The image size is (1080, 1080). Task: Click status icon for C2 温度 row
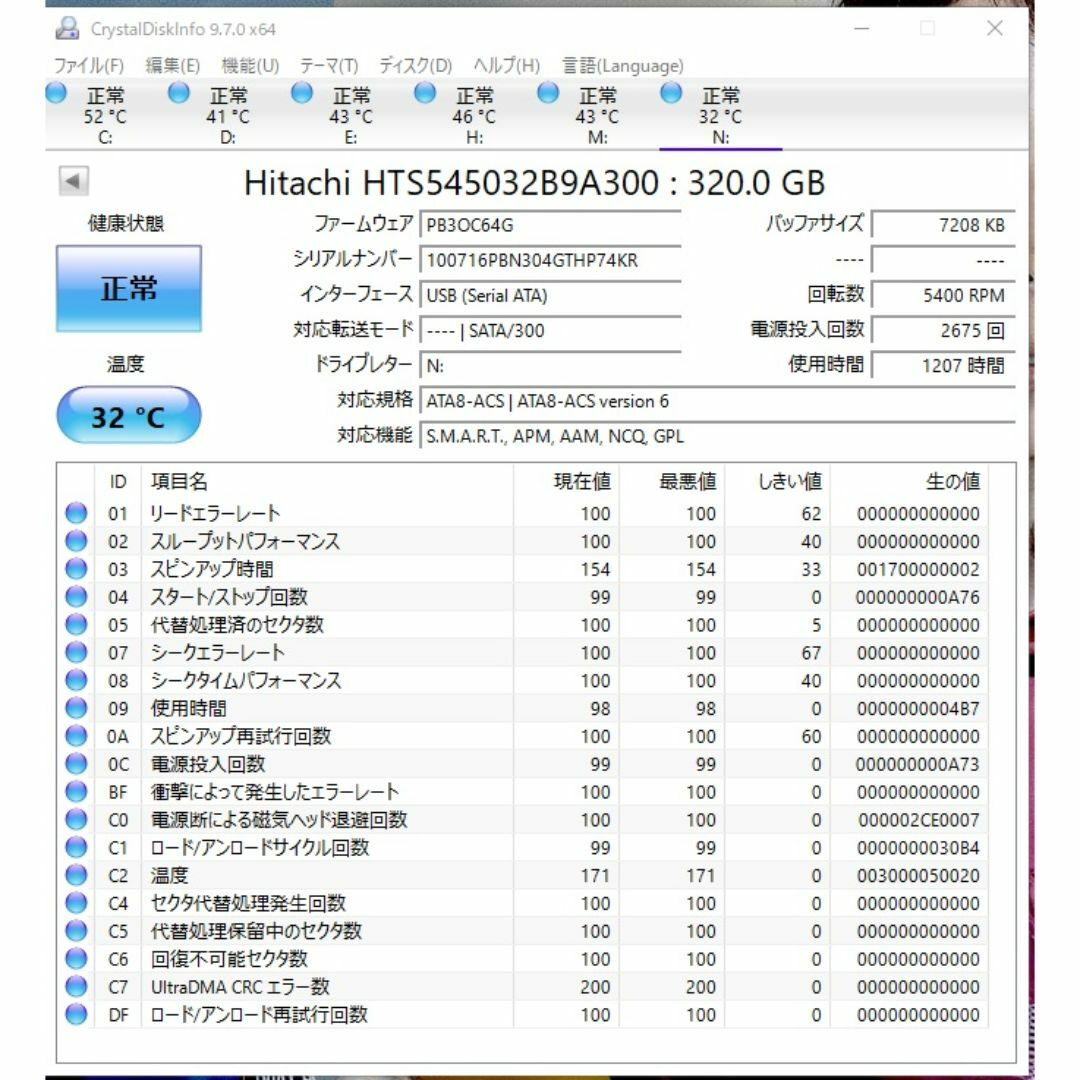76,875
